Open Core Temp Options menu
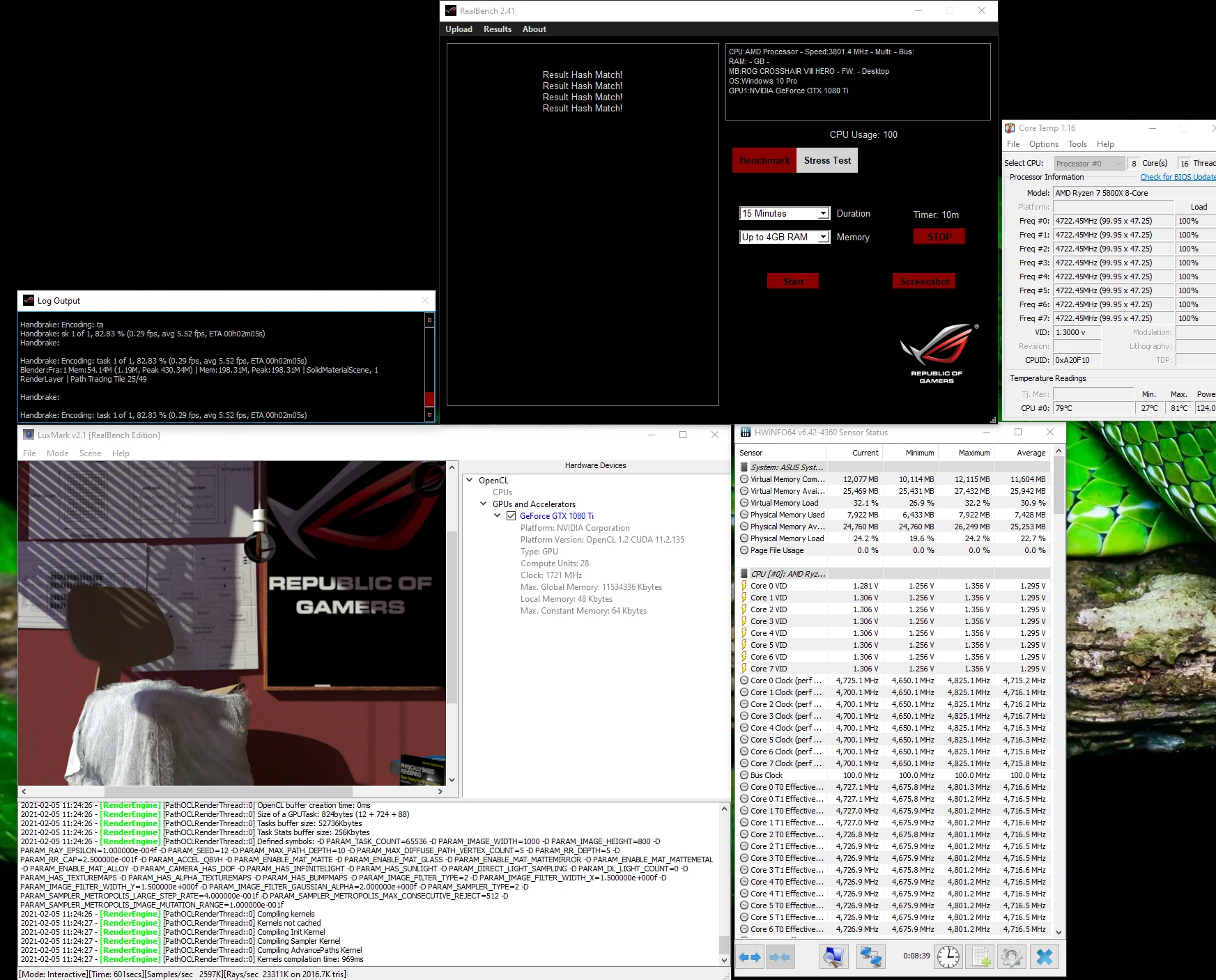Screen dimensions: 1216x980 click(x=1044, y=144)
